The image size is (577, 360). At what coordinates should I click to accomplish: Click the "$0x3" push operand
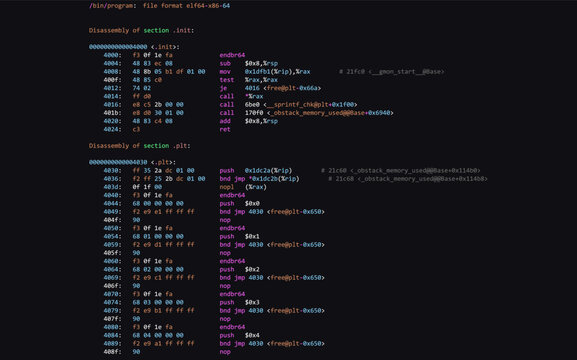click(252, 302)
